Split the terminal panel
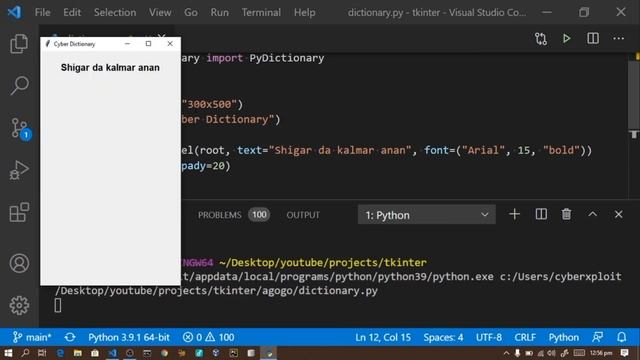Viewport: 640px width, 360px height. point(541,214)
